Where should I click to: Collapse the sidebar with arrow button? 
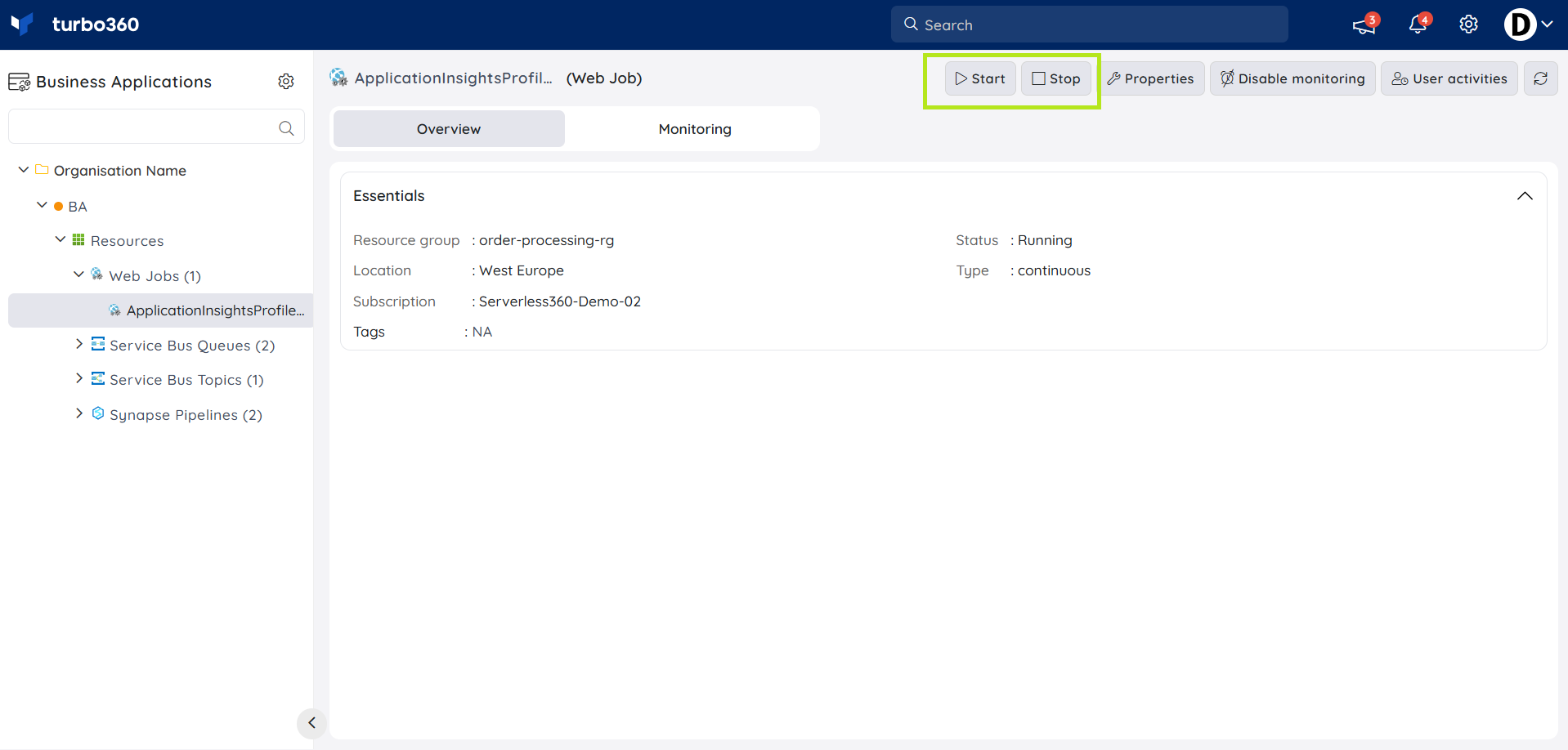pos(311,723)
